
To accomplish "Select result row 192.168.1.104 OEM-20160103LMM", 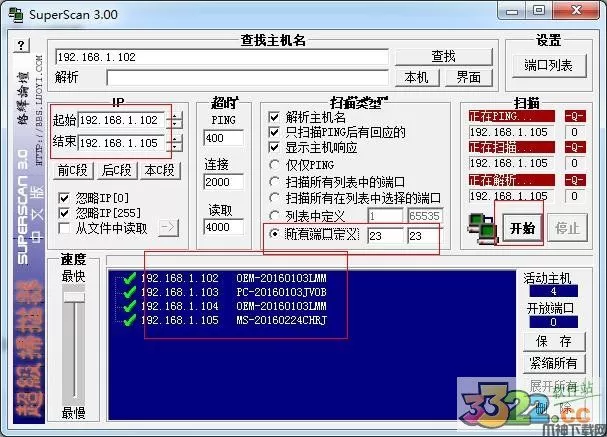I will click(233, 306).
